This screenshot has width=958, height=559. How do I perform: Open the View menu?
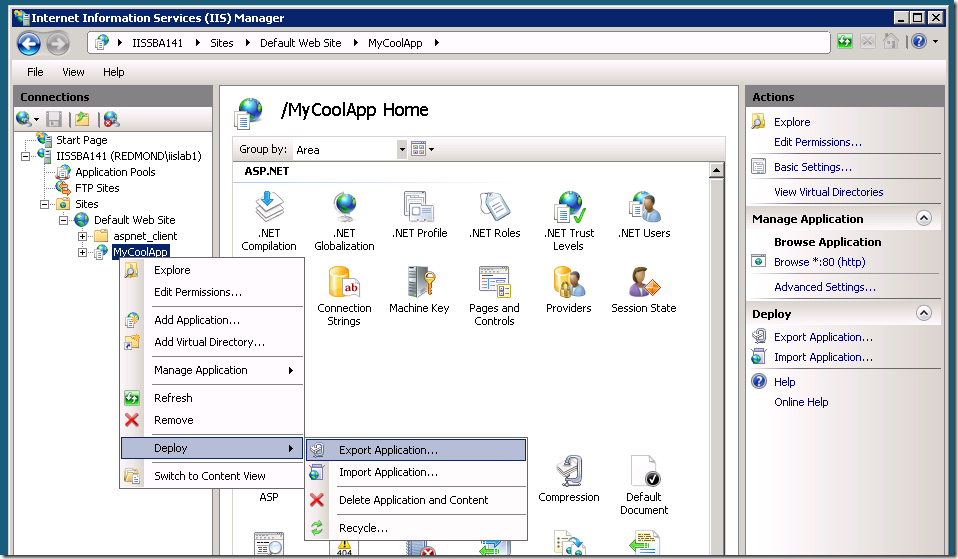coord(73,72)
